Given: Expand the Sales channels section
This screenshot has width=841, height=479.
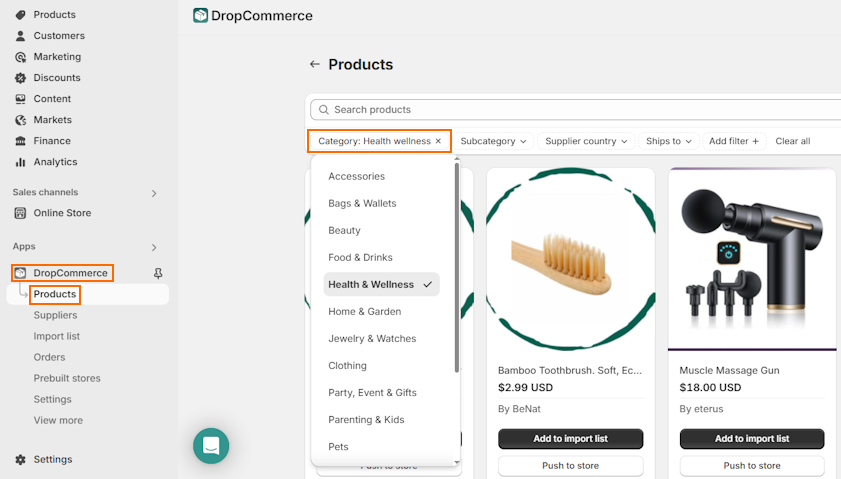Looking at the screenshot, I should click(154, 193).
